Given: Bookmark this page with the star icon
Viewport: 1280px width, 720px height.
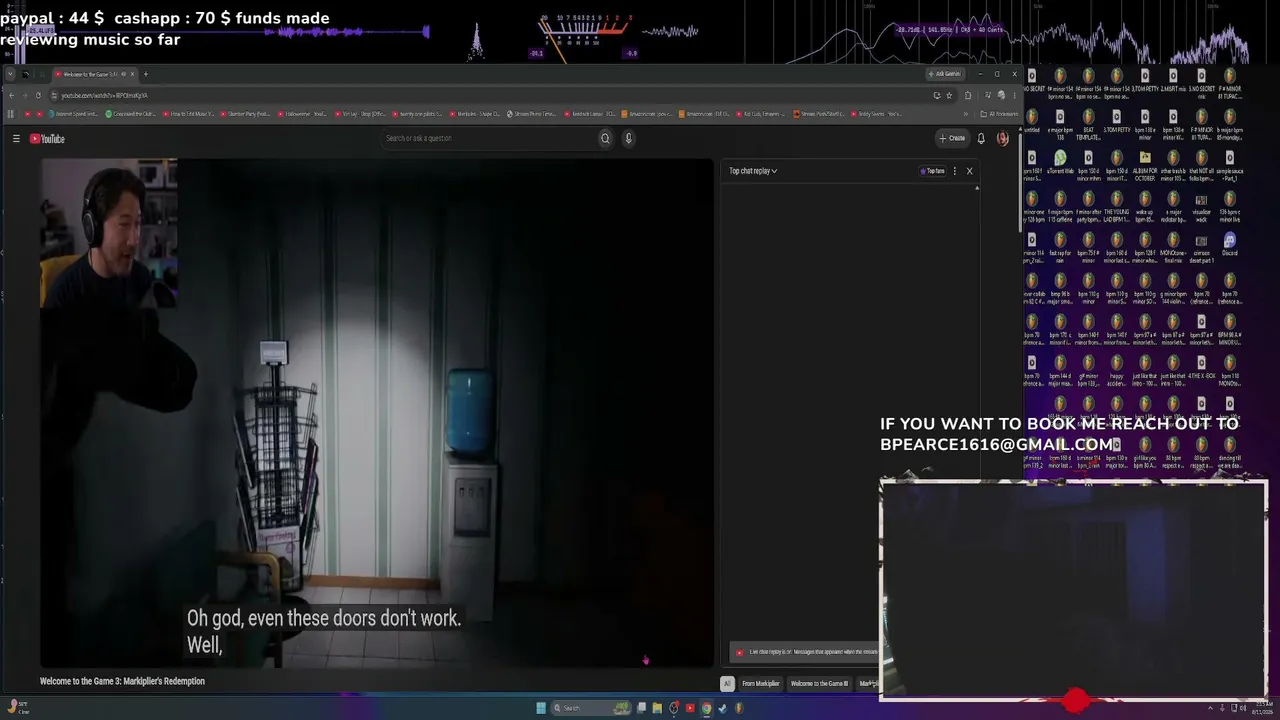Looking at the screenshot, I should pyautogui.click(x=949, y=95).
